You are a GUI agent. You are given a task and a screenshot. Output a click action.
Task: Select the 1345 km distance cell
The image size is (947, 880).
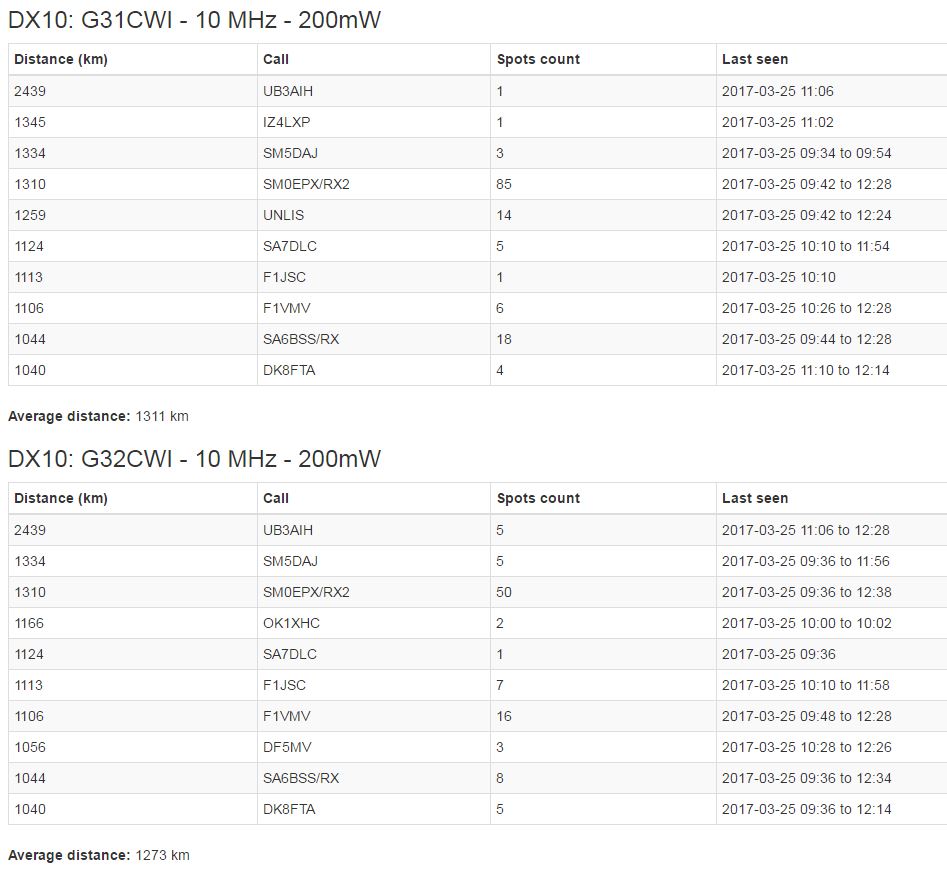click(30, 122)
